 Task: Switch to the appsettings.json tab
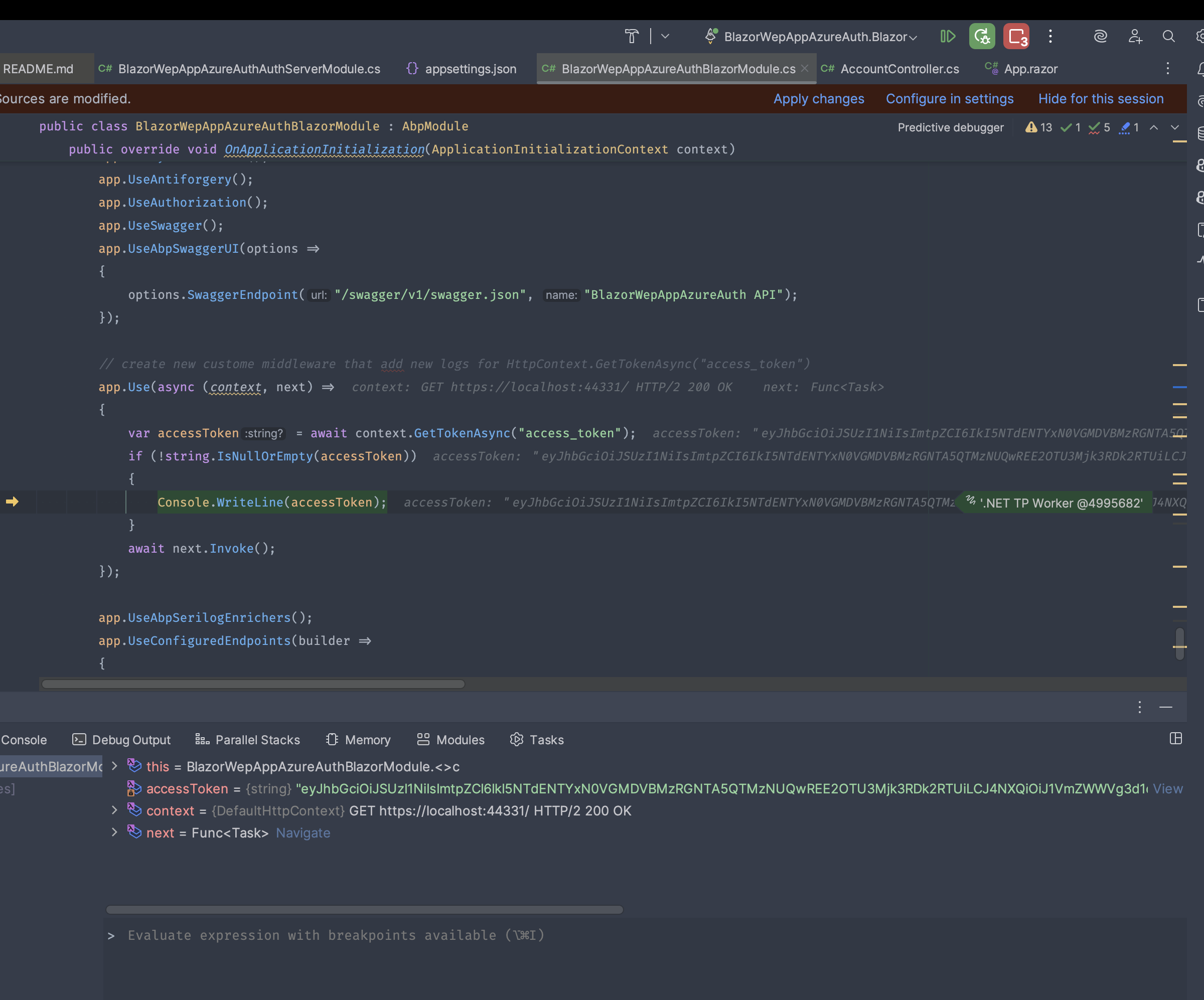[470, 69]
